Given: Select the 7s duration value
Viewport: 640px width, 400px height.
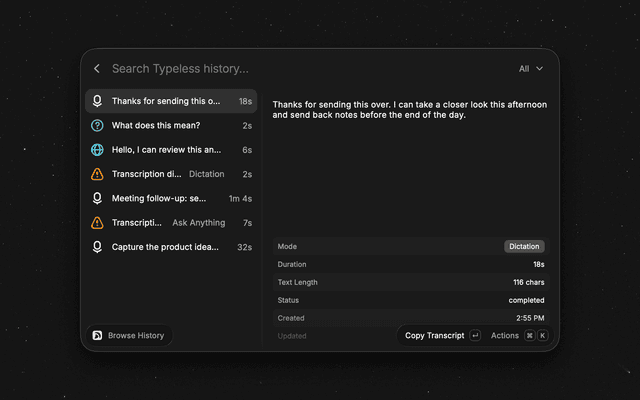Looking at the screenshot, I should [x=247, y=223].
